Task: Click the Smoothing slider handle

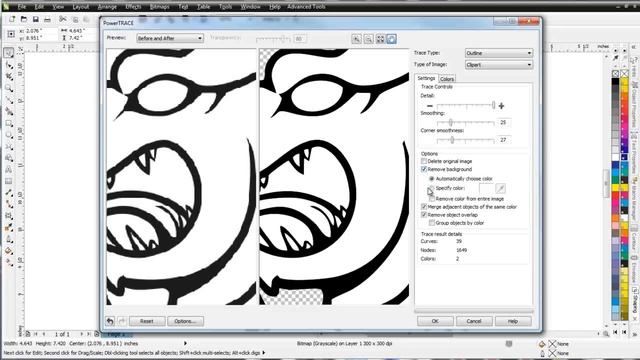Action: click(x=451, y=122)
